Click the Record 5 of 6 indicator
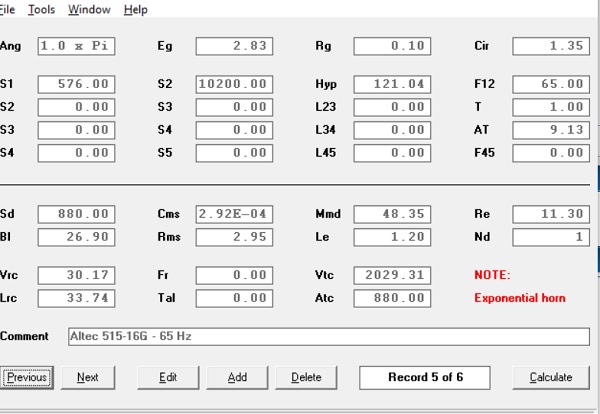 pyautogui.click(x=425, y=378)
